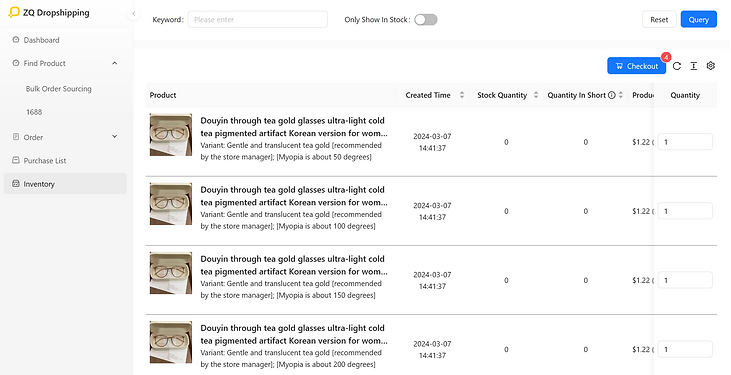
Task: Click the Dashboard icon in sidebar
Action: [x=16, y=40]
